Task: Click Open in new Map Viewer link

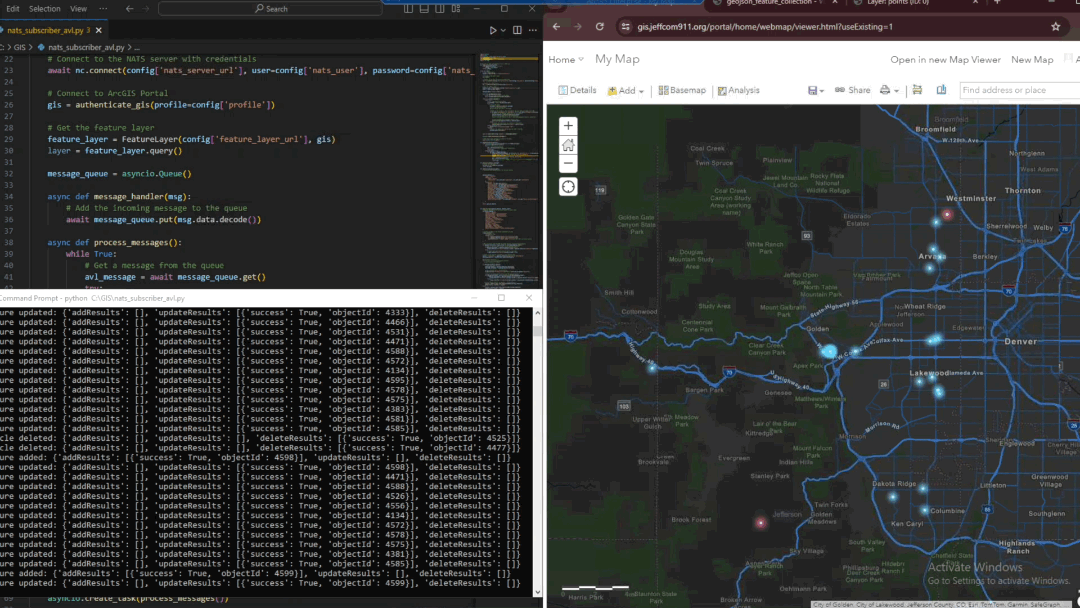Action: click(x=945, y=60)
